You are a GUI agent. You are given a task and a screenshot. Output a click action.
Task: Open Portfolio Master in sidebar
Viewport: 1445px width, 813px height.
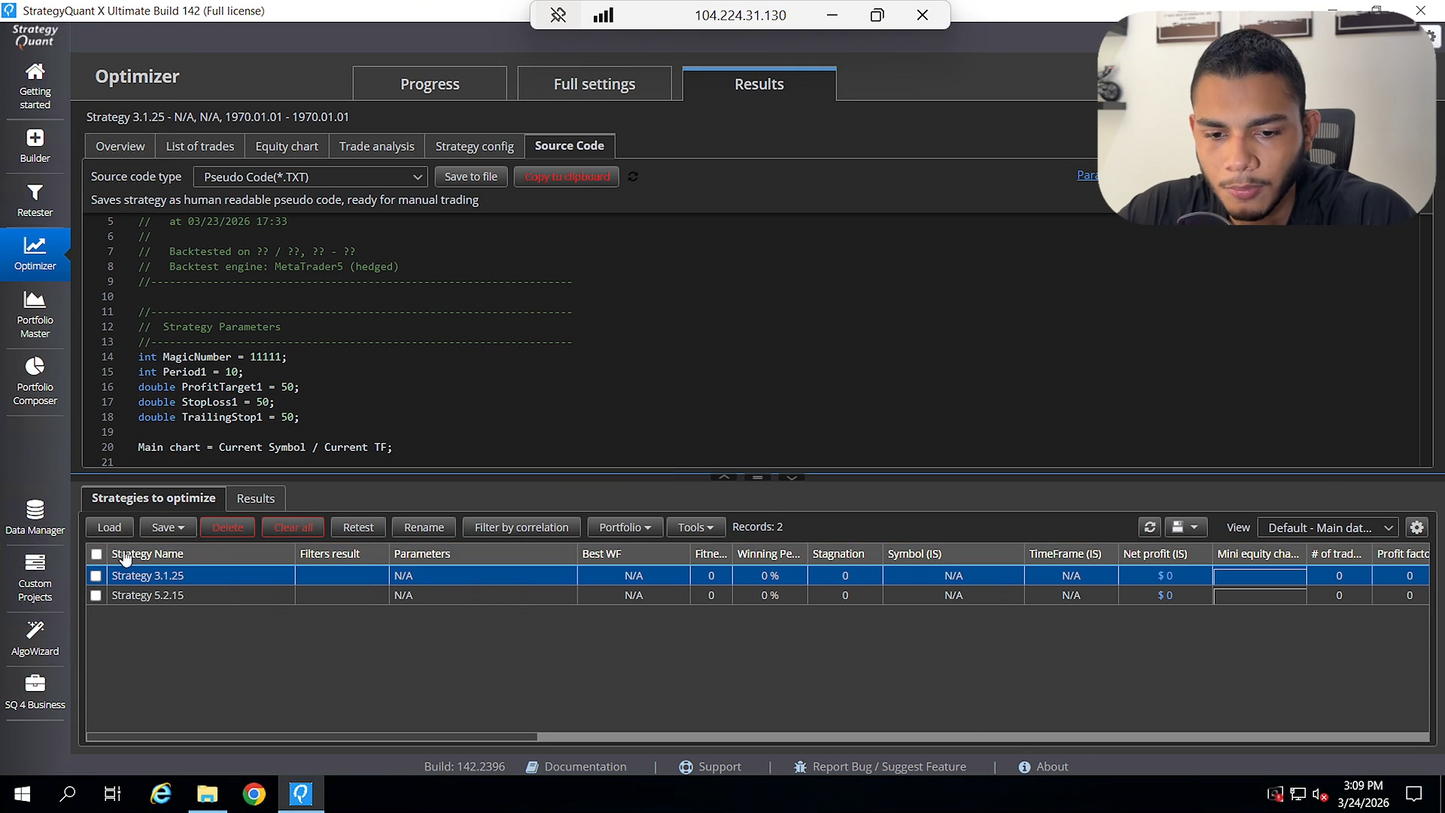coord(35,314)
